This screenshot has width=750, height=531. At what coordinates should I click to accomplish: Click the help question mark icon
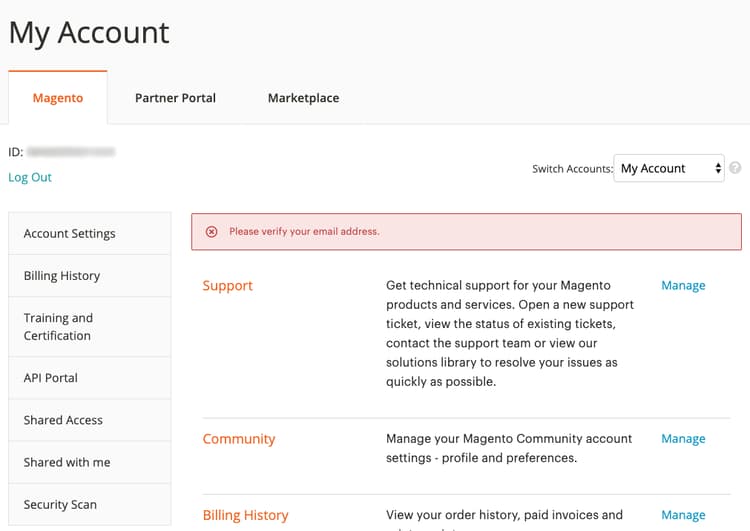(735, 168)
